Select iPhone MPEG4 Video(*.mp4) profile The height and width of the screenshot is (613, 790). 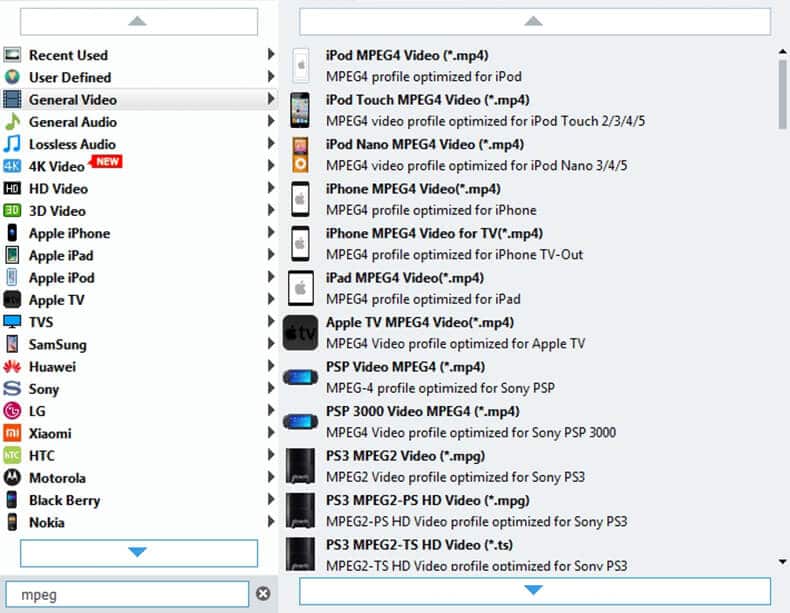click(x=529, y=199)
